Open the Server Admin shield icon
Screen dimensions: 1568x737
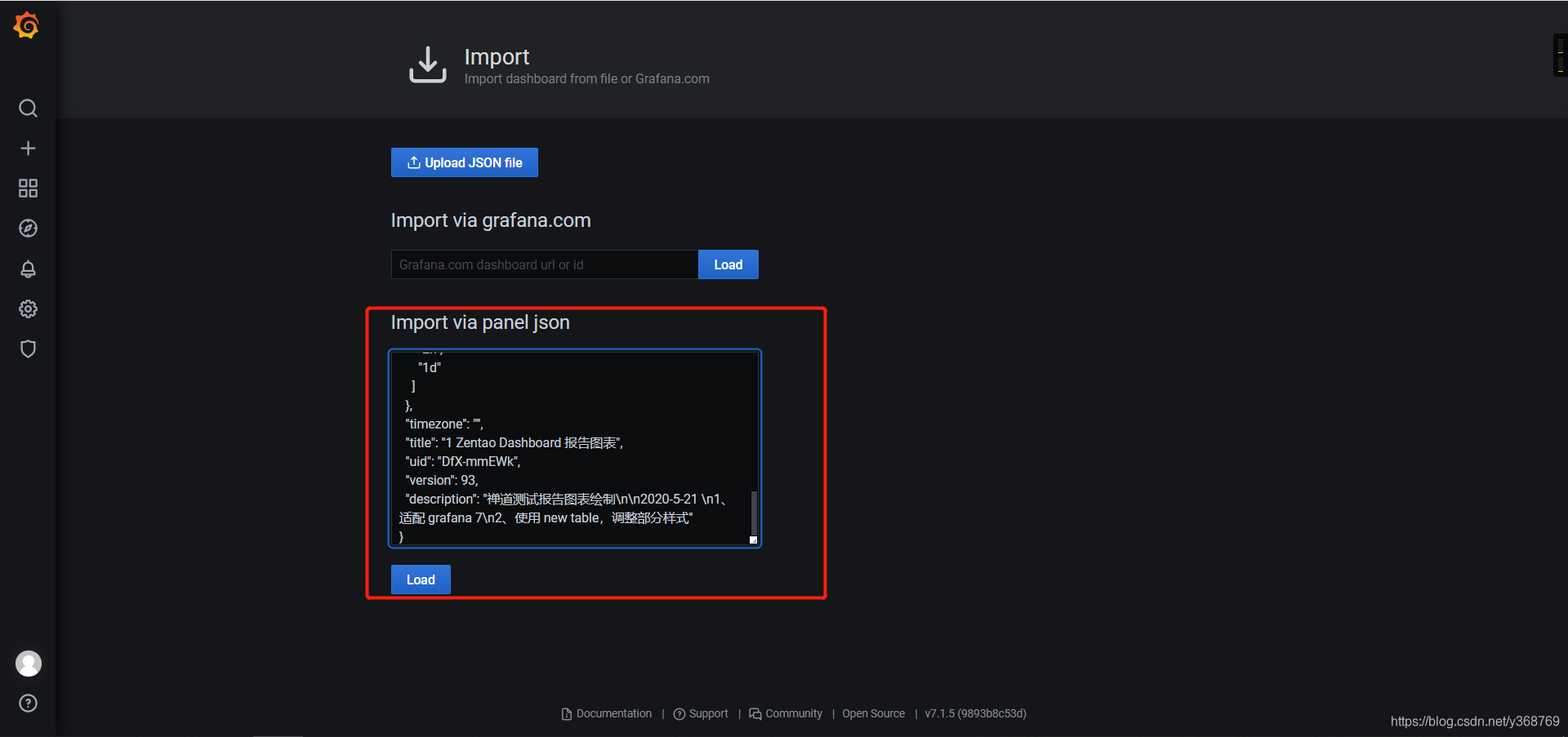28,349
